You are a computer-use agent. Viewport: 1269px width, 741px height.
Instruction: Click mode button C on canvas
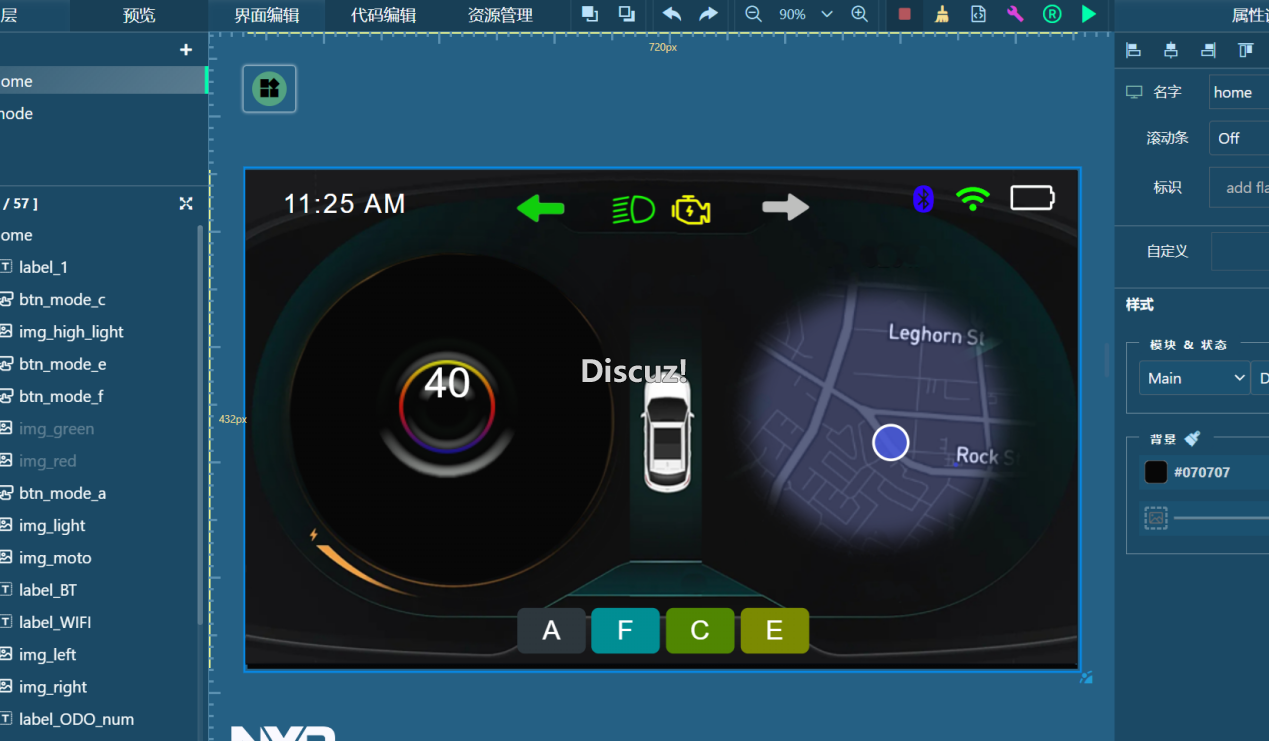coord(700,630)
